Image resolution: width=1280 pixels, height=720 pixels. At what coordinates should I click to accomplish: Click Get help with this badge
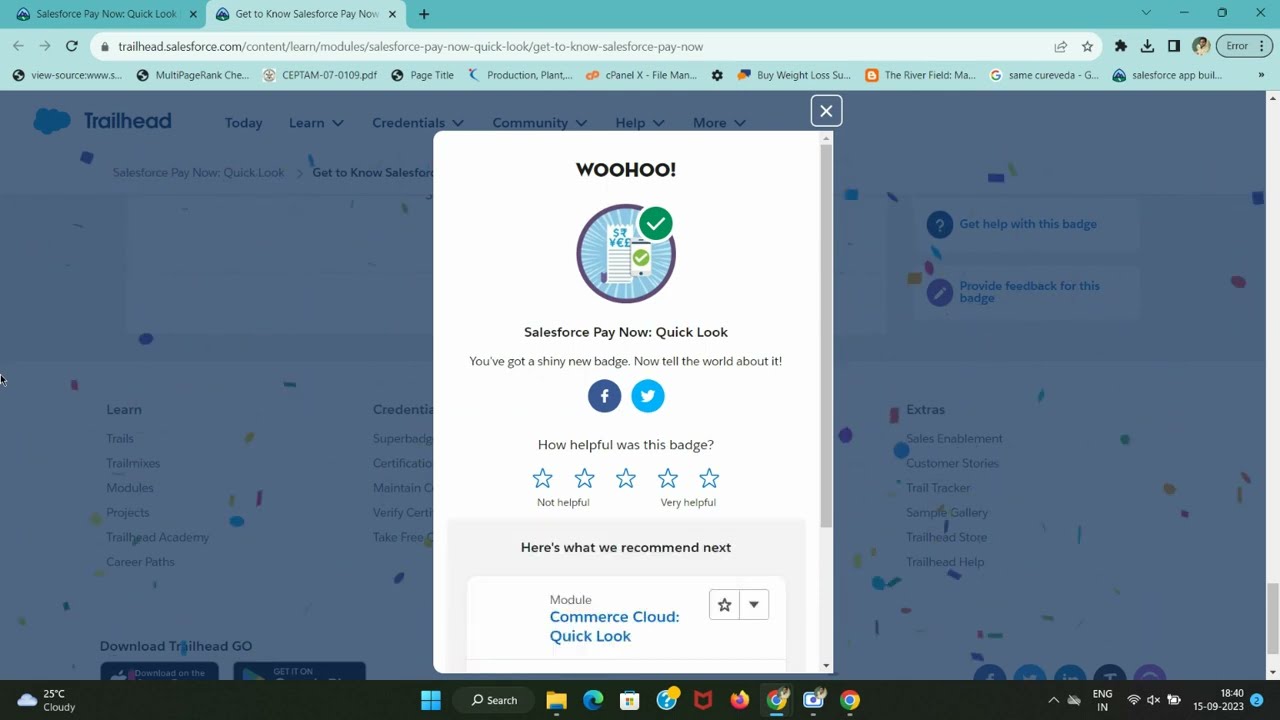(x=1028, y=224)
